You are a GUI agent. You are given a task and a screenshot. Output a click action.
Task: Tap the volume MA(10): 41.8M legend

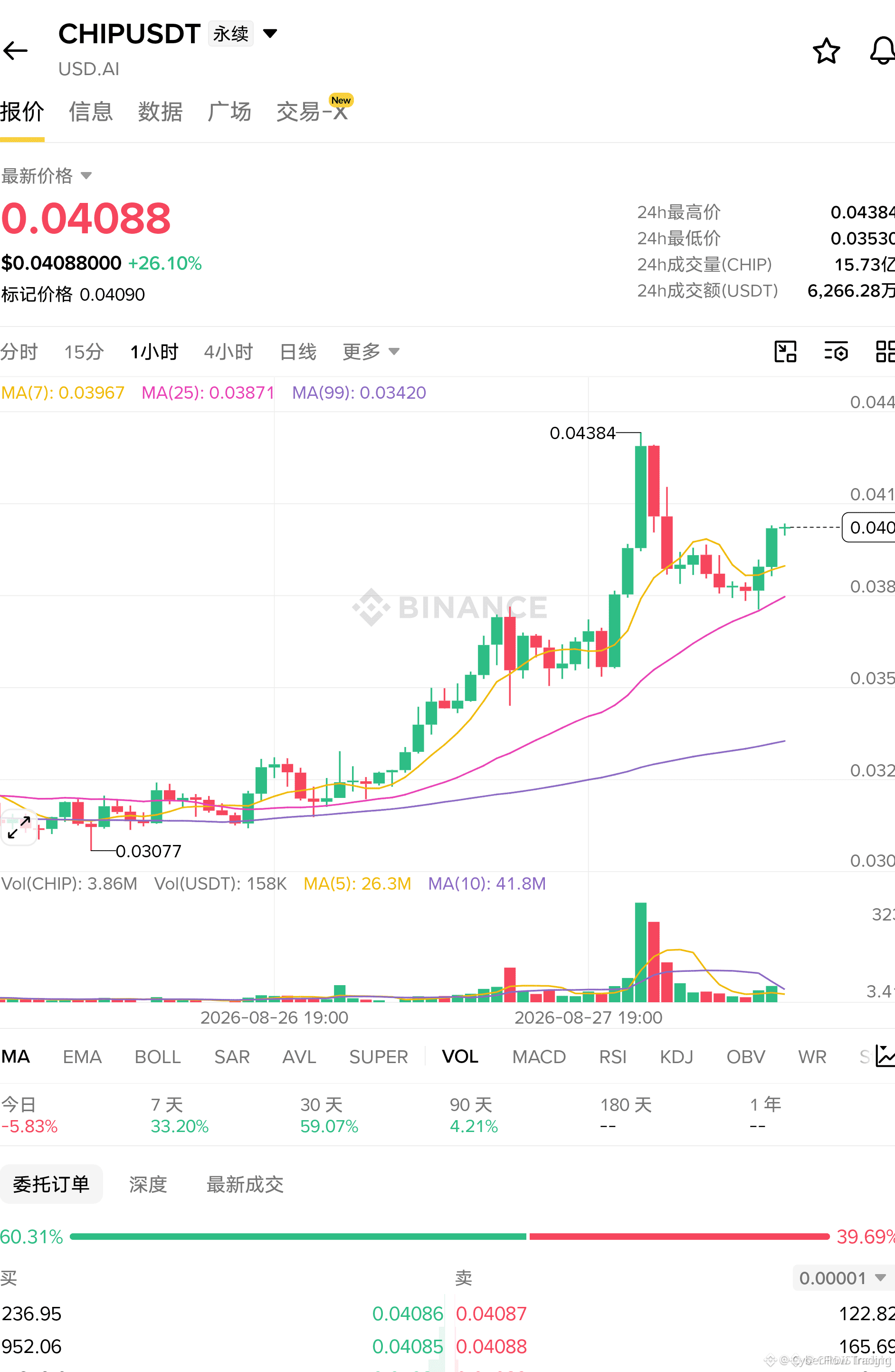click(487, 884)
